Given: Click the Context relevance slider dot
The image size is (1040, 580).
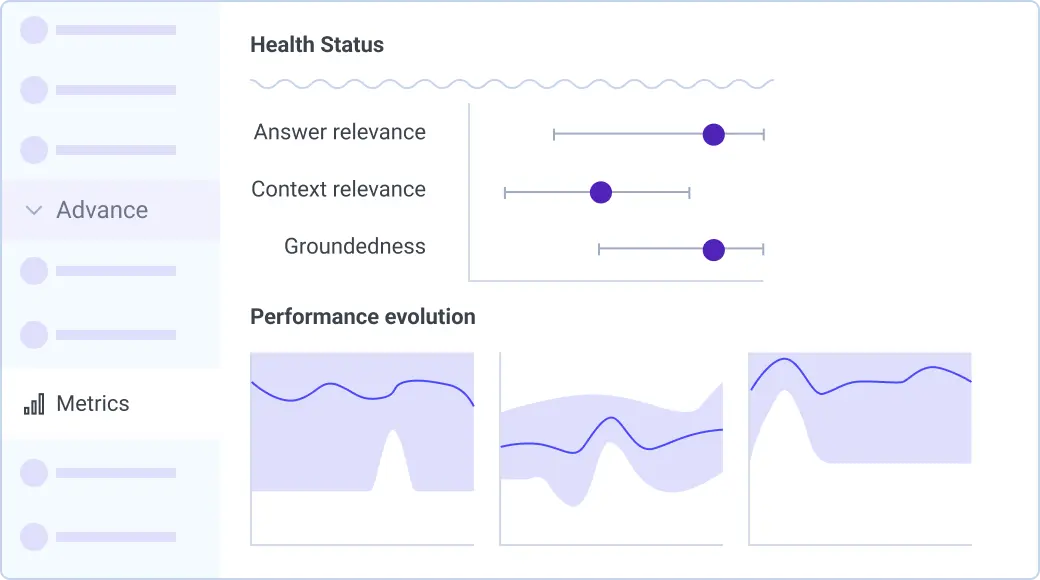Looking at the screenshot, I should (600, 192).
